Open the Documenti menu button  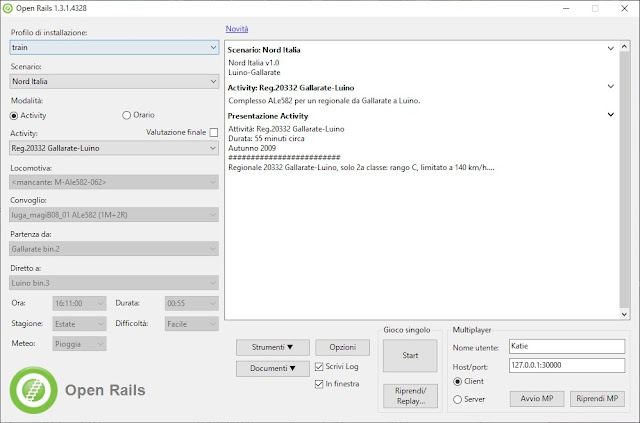(273, 368)
